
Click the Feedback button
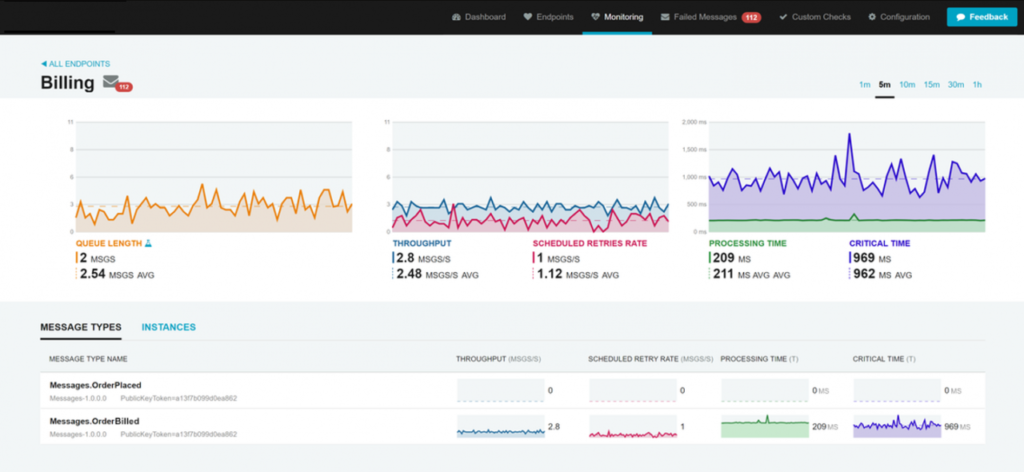click(982, 17)
